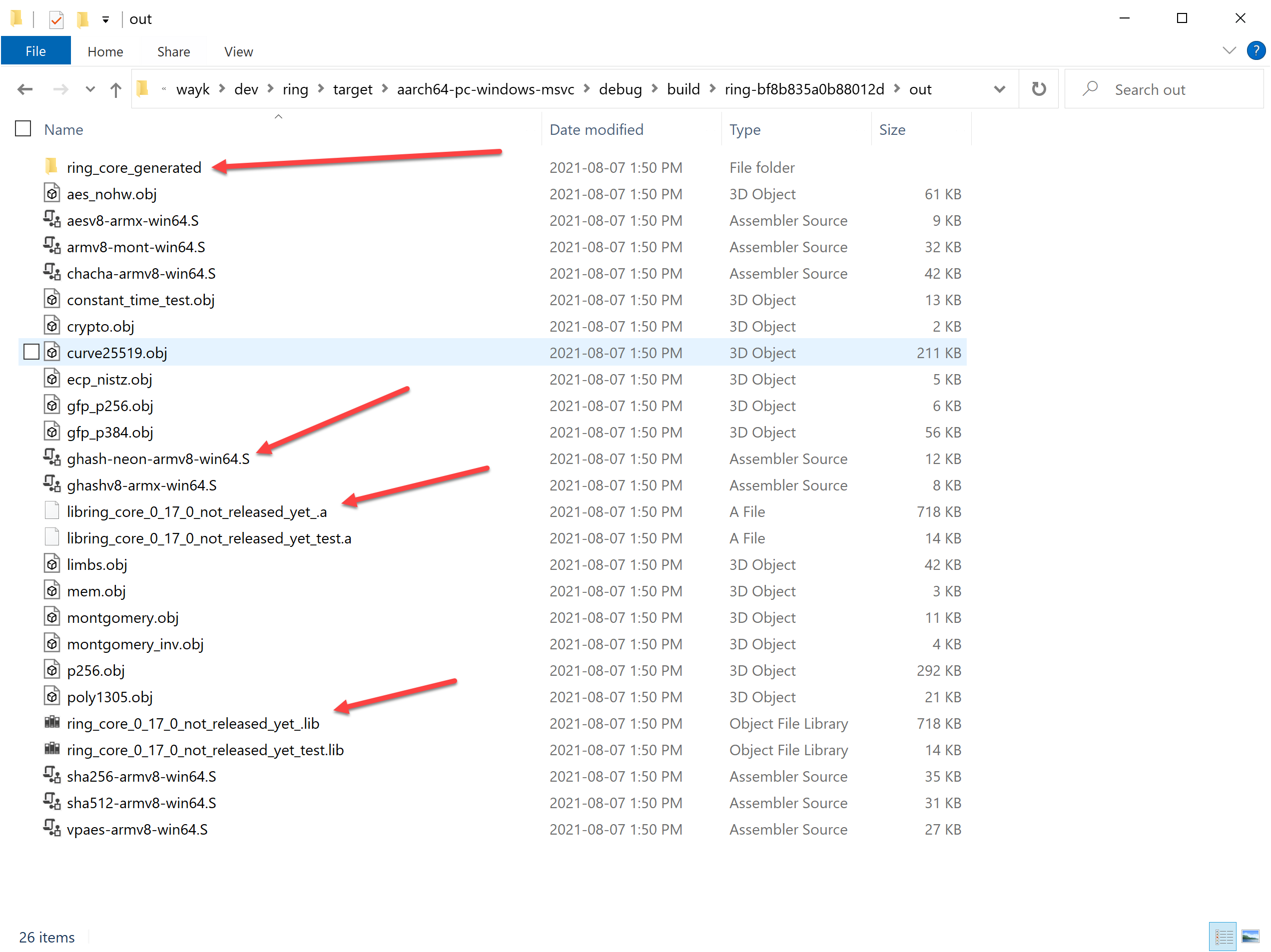Open the Share ribbon tab

coord(173,52)
